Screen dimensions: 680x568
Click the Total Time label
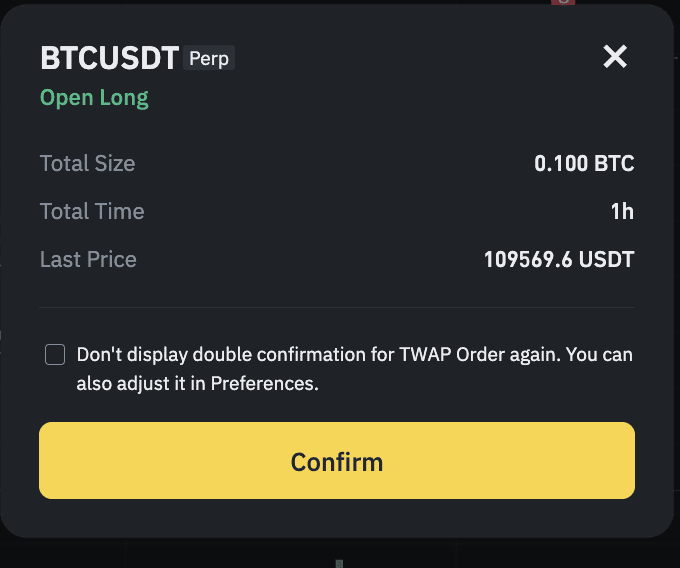click(92, 212)
